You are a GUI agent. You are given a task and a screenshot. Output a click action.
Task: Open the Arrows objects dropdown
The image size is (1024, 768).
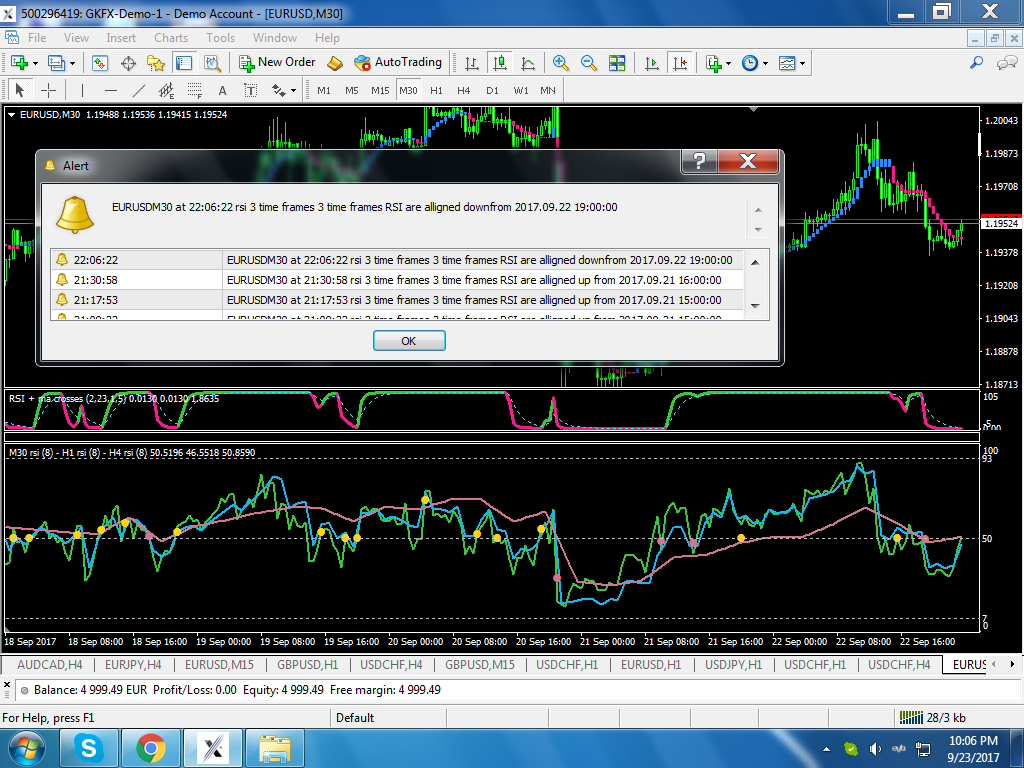click(x=283, y=90)
